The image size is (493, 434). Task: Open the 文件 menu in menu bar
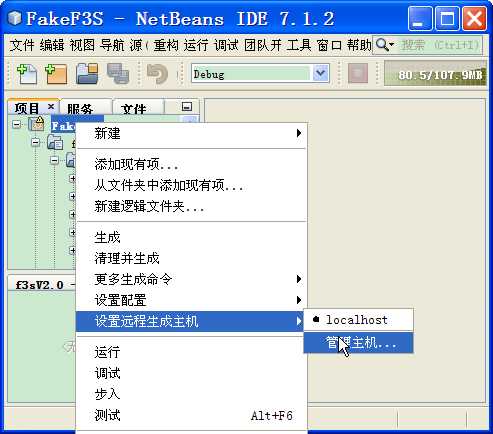click(22, 45)
